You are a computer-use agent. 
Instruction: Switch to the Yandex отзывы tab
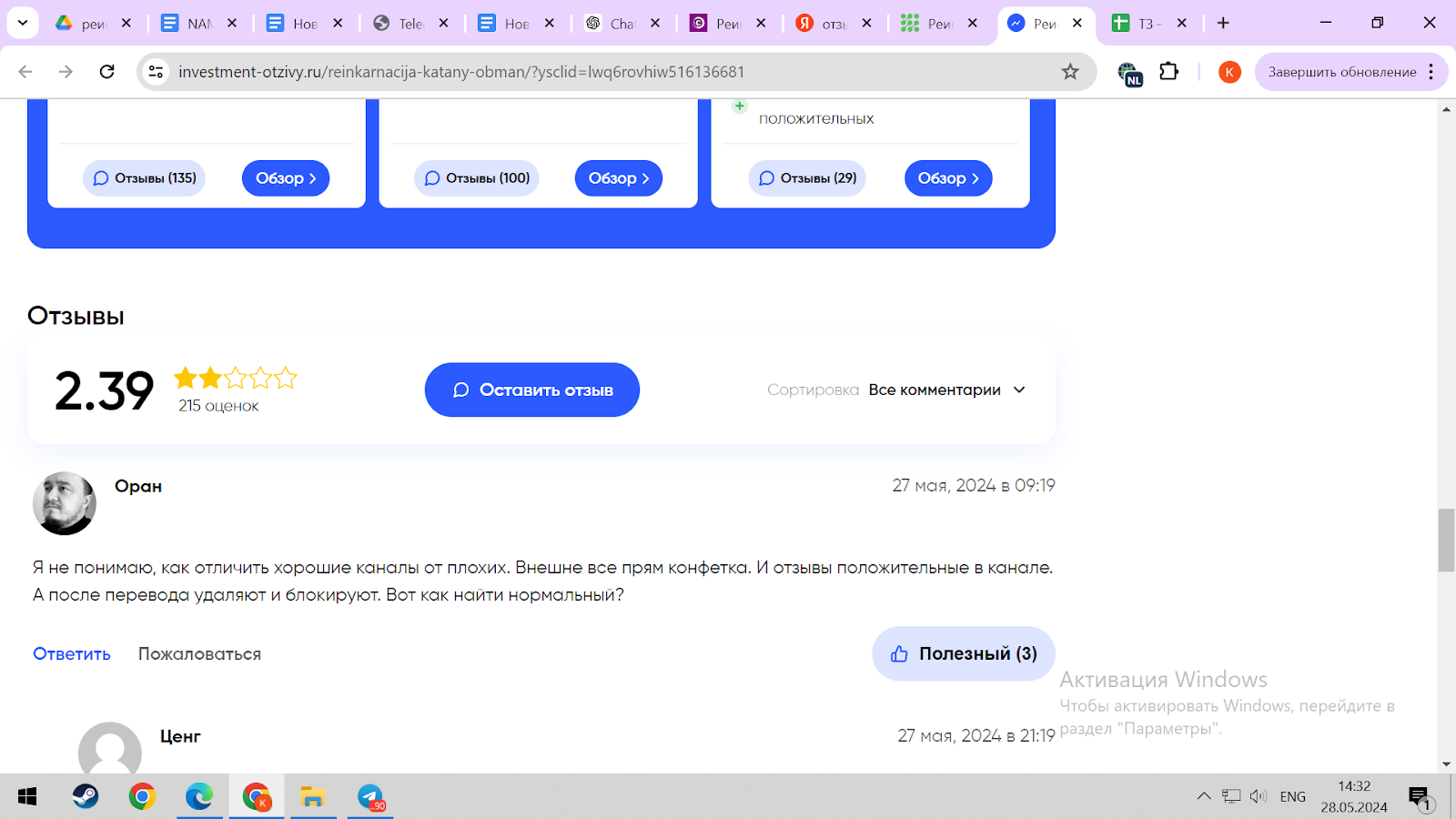coord(820,24)
